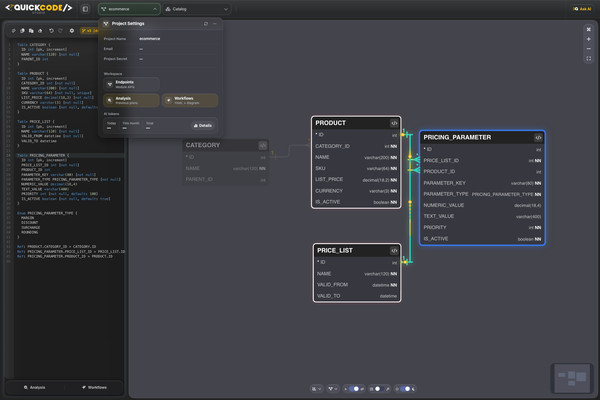Toggle the first switch in the canvas bottom bar
This screenshot has height=400, width=600.
354,389
